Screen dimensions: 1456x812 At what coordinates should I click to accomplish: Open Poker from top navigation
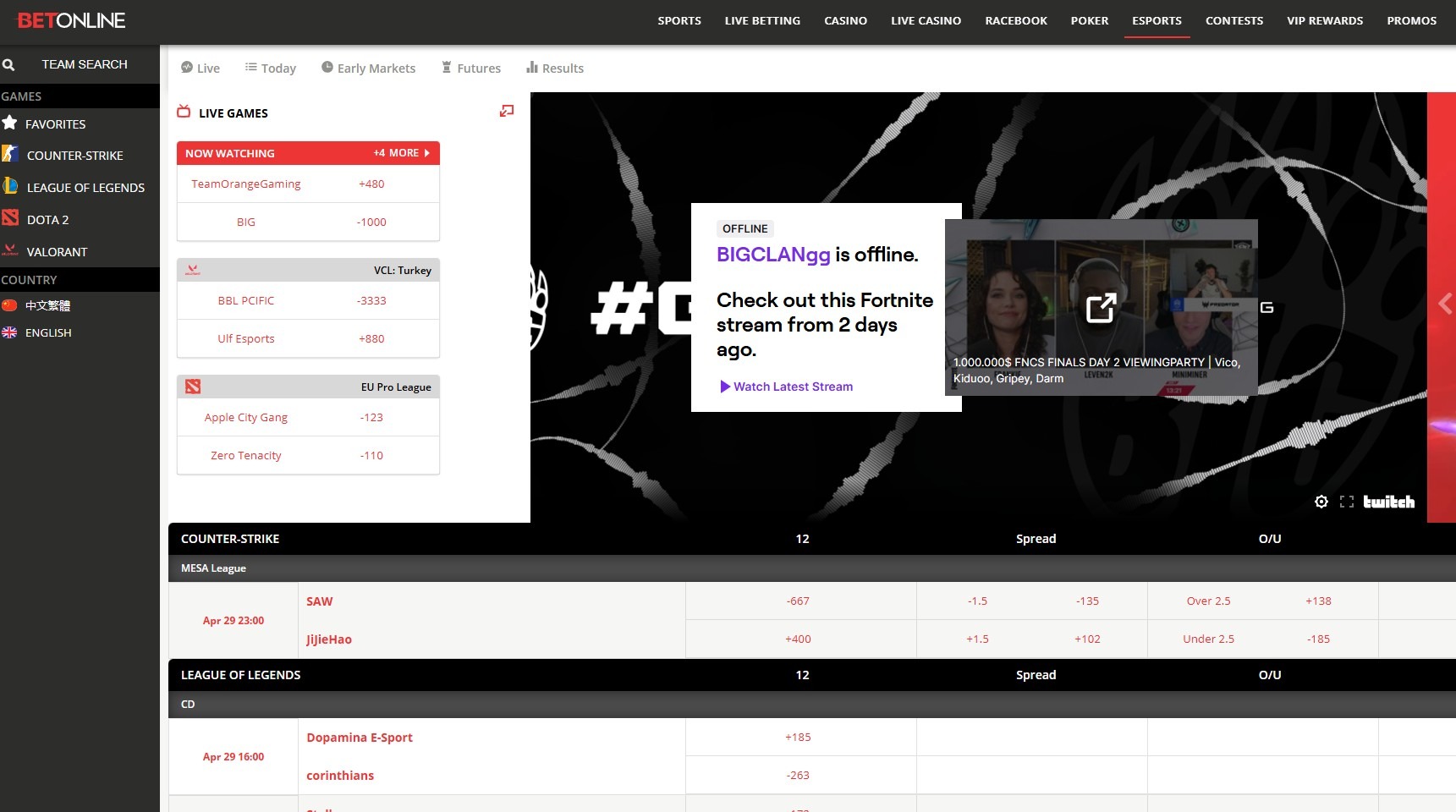pyautogui.click(x=1090, y=21)
